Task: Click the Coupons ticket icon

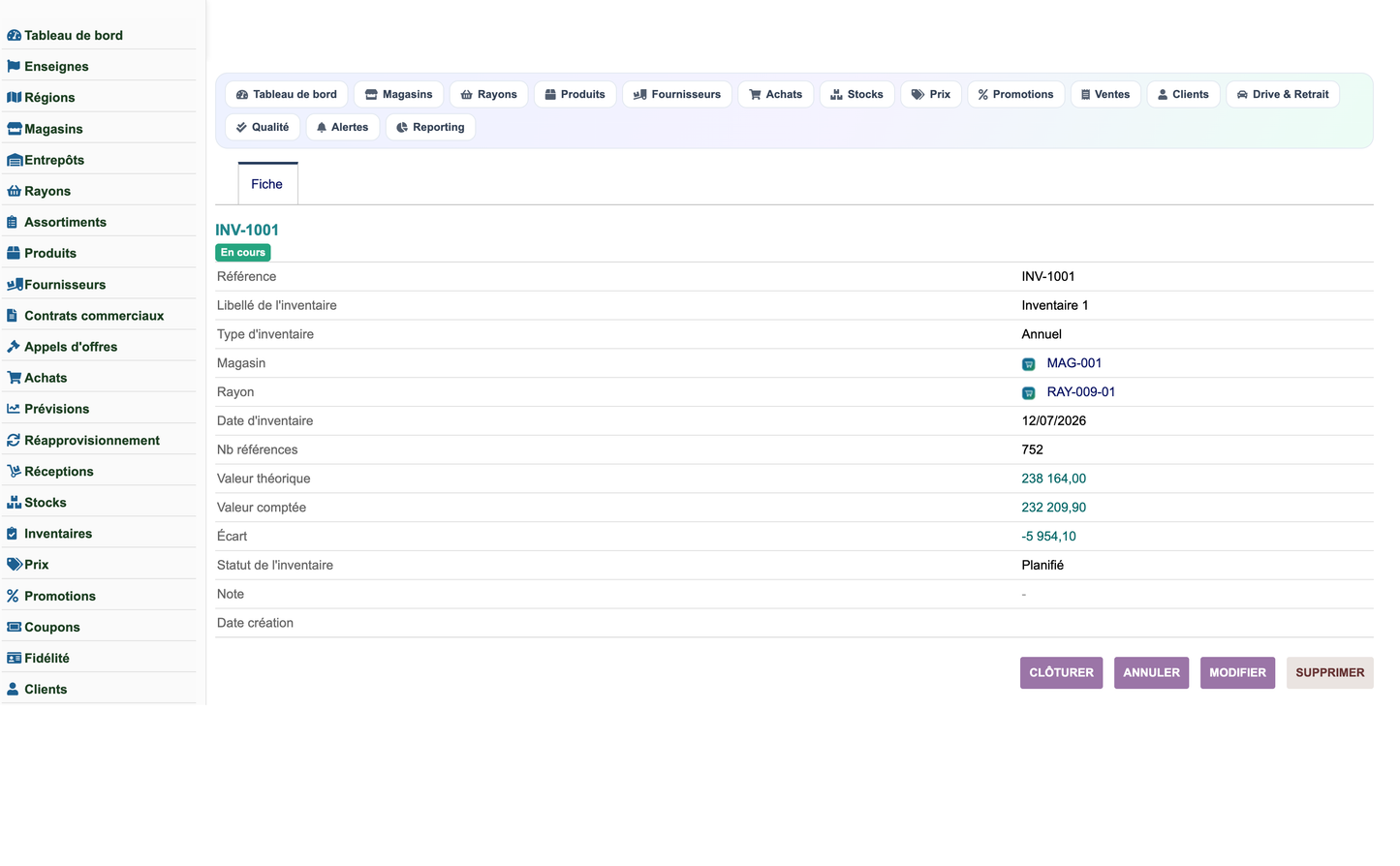Action: [15, 627]
